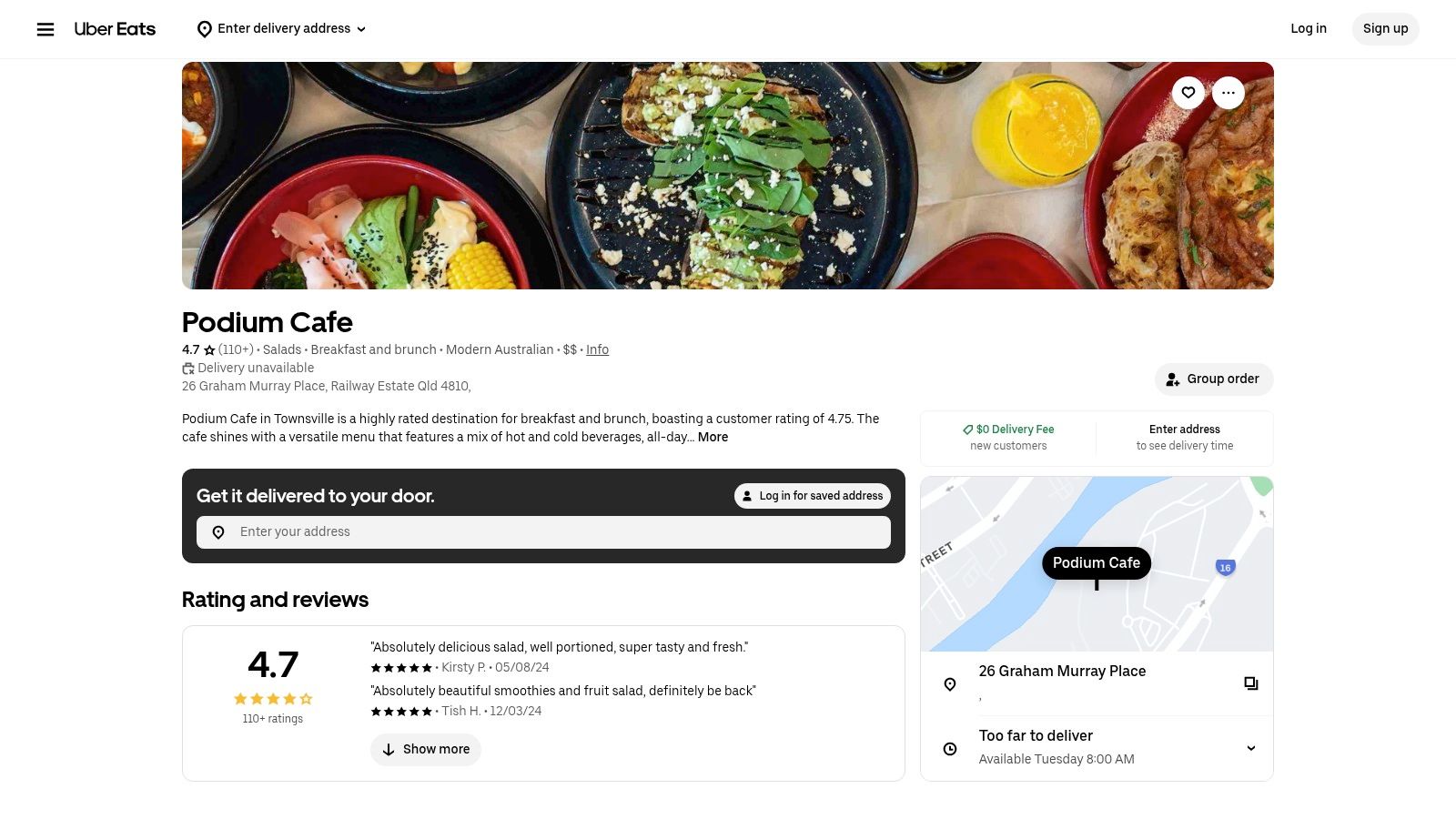Expand the Too far to deliver section
Image resolution: width=1456 pixels, height=819 pixels.
point(1251,748)
